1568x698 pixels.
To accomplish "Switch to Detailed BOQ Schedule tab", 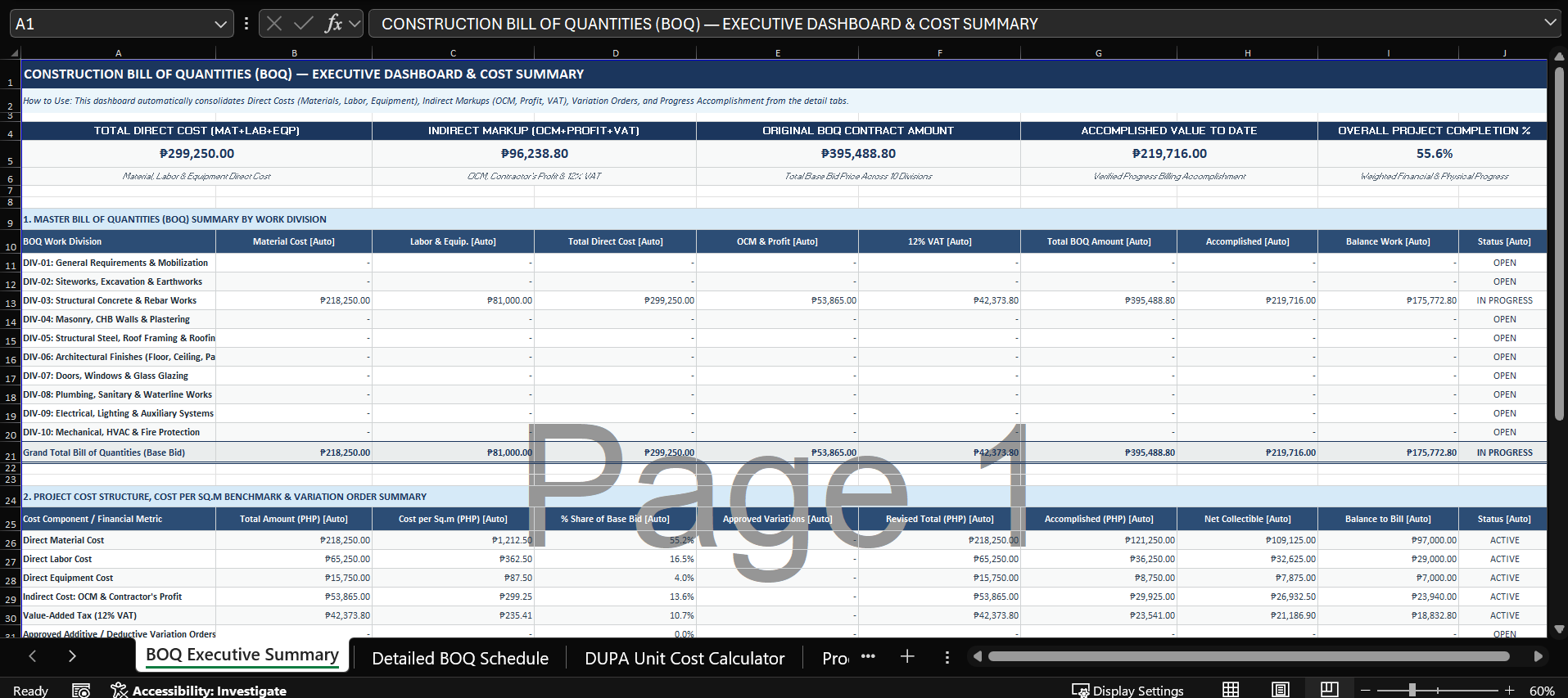I will [x=460, y=658].
